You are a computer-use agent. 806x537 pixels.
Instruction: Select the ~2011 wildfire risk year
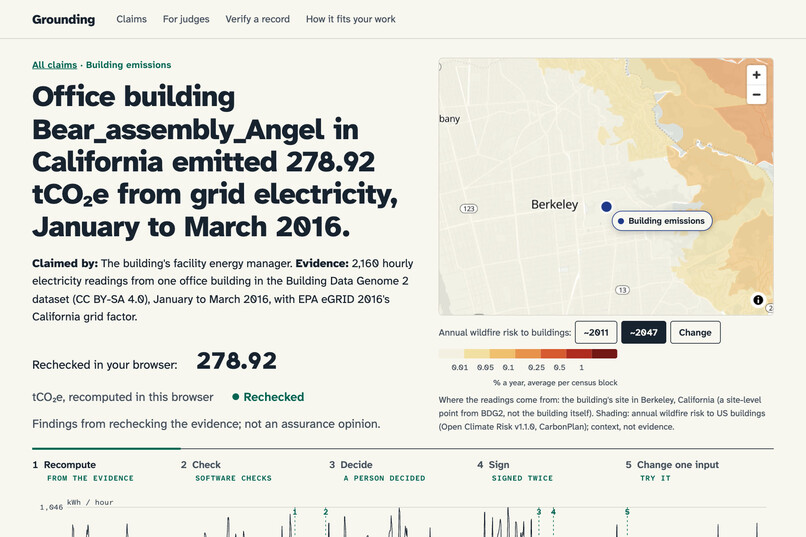(596, 332)
